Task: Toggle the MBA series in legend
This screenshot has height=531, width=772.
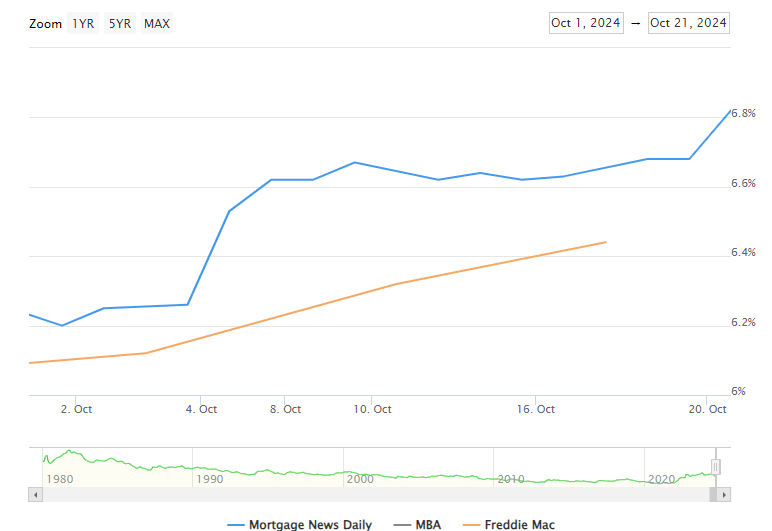Action: pyautogui.click(x=425, y=524)
